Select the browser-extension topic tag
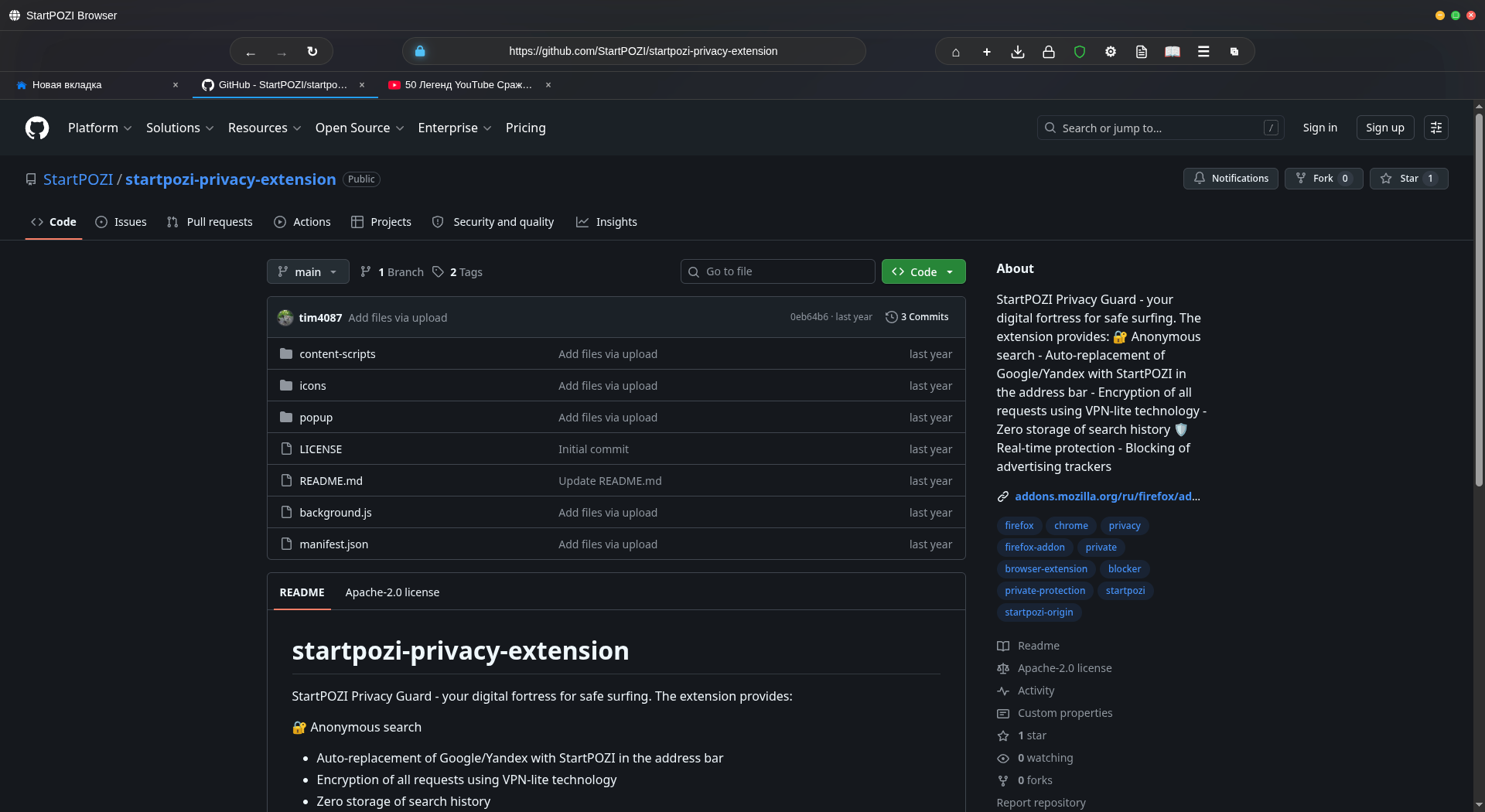 point(1046,569)
